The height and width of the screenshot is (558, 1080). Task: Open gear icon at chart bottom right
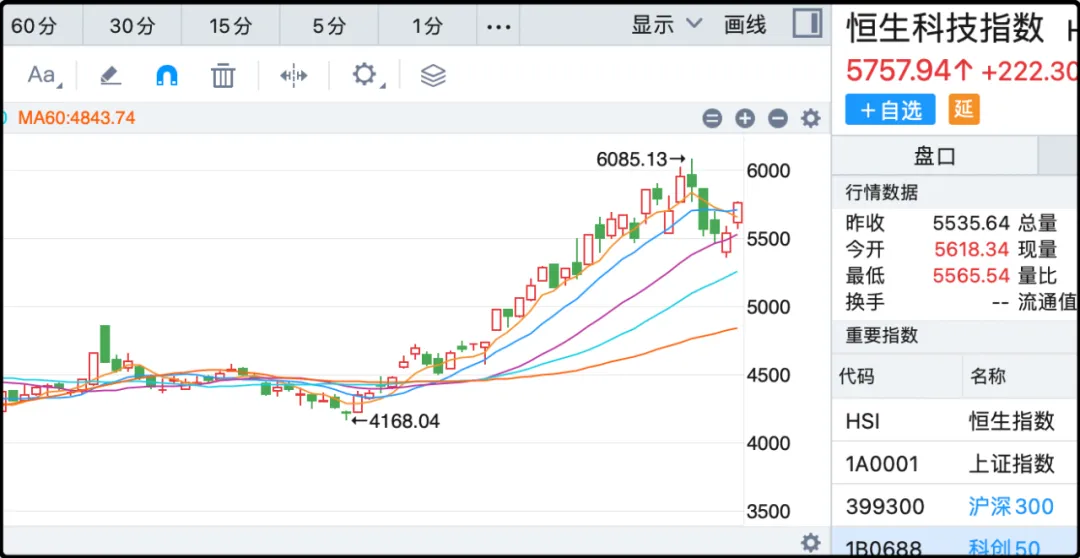pyautogui.click(x=811, y=542)
